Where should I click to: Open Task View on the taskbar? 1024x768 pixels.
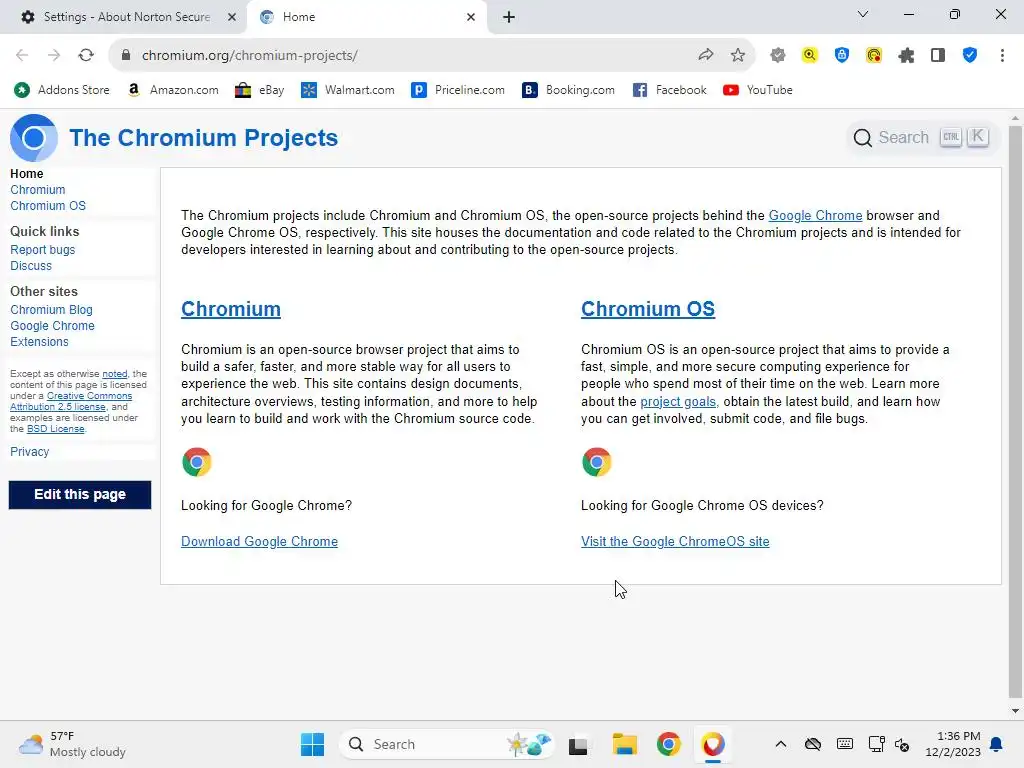[x=578, y=744]
